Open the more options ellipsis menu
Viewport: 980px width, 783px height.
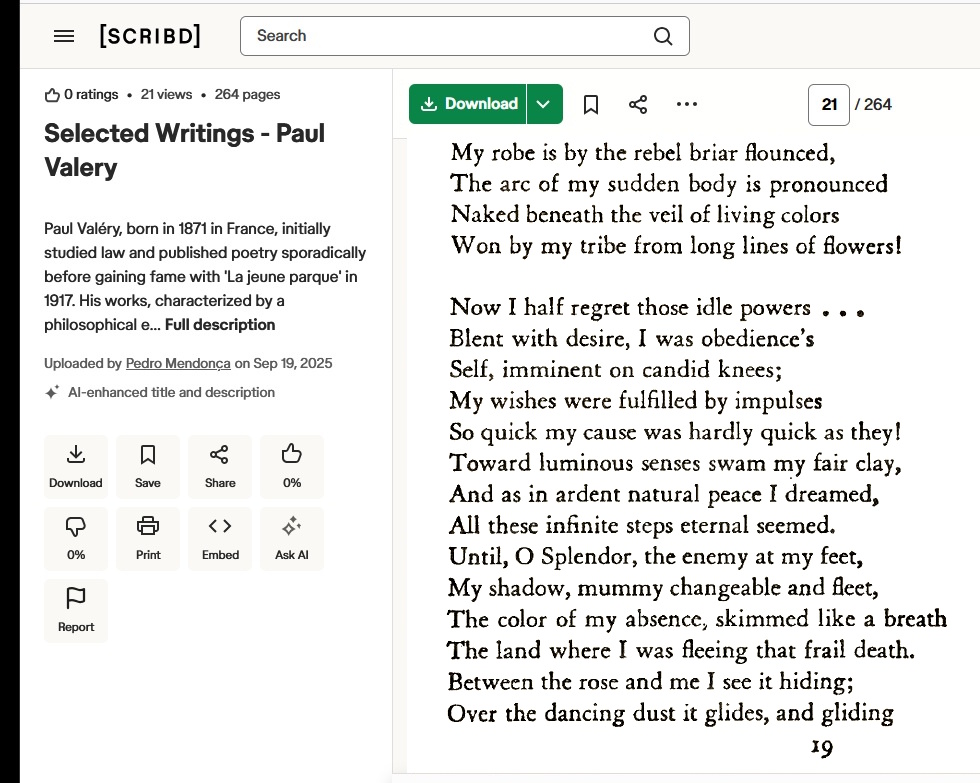coord(686,104)
